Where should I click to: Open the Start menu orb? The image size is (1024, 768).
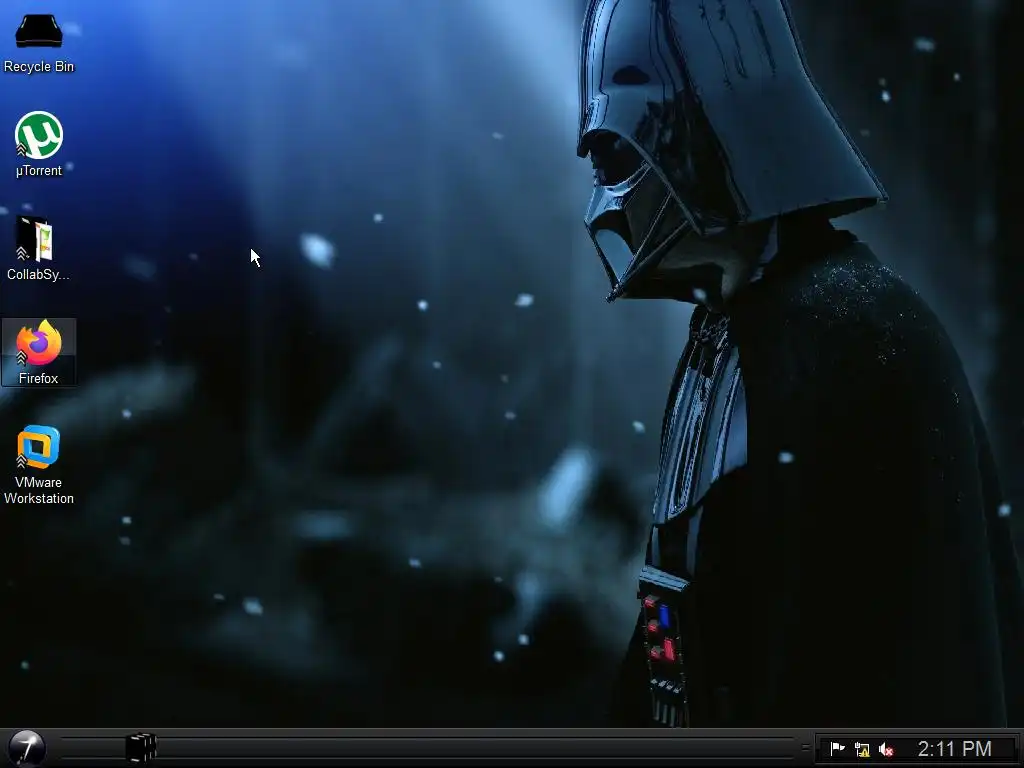coord(27,748)
